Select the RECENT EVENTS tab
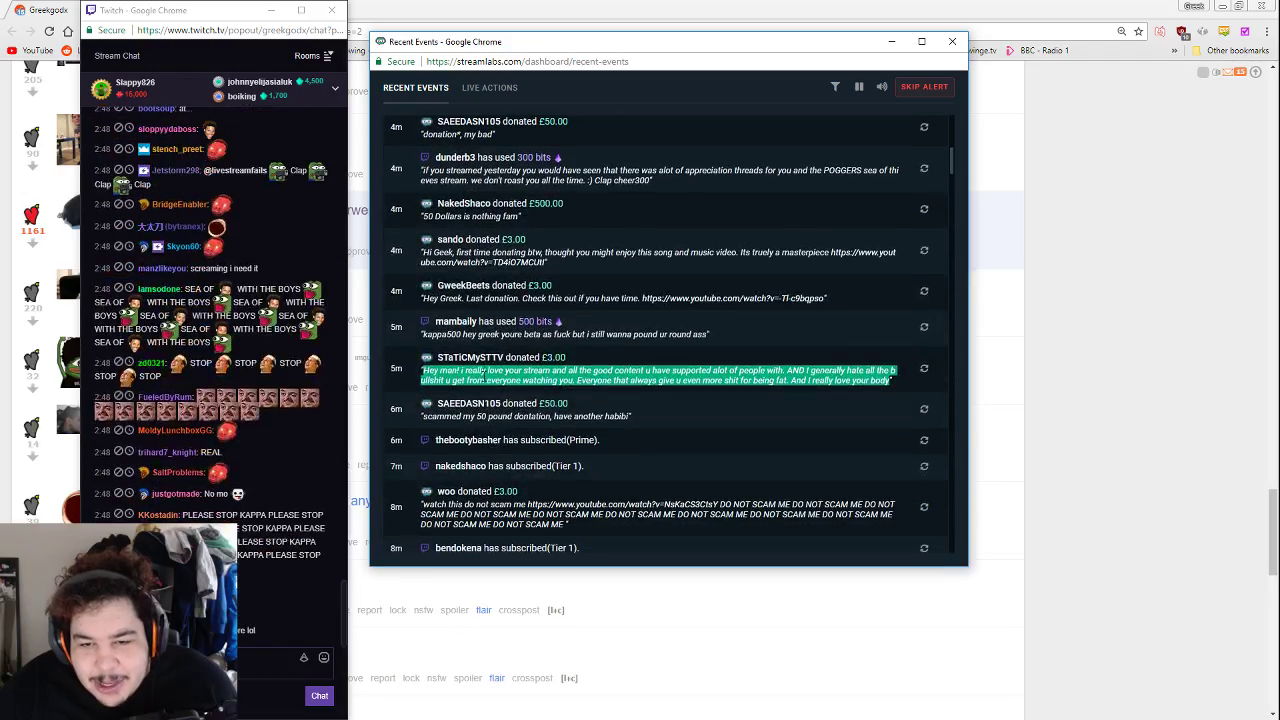Viewport: 1280px width, 720px height. click(x=416, y=88)
